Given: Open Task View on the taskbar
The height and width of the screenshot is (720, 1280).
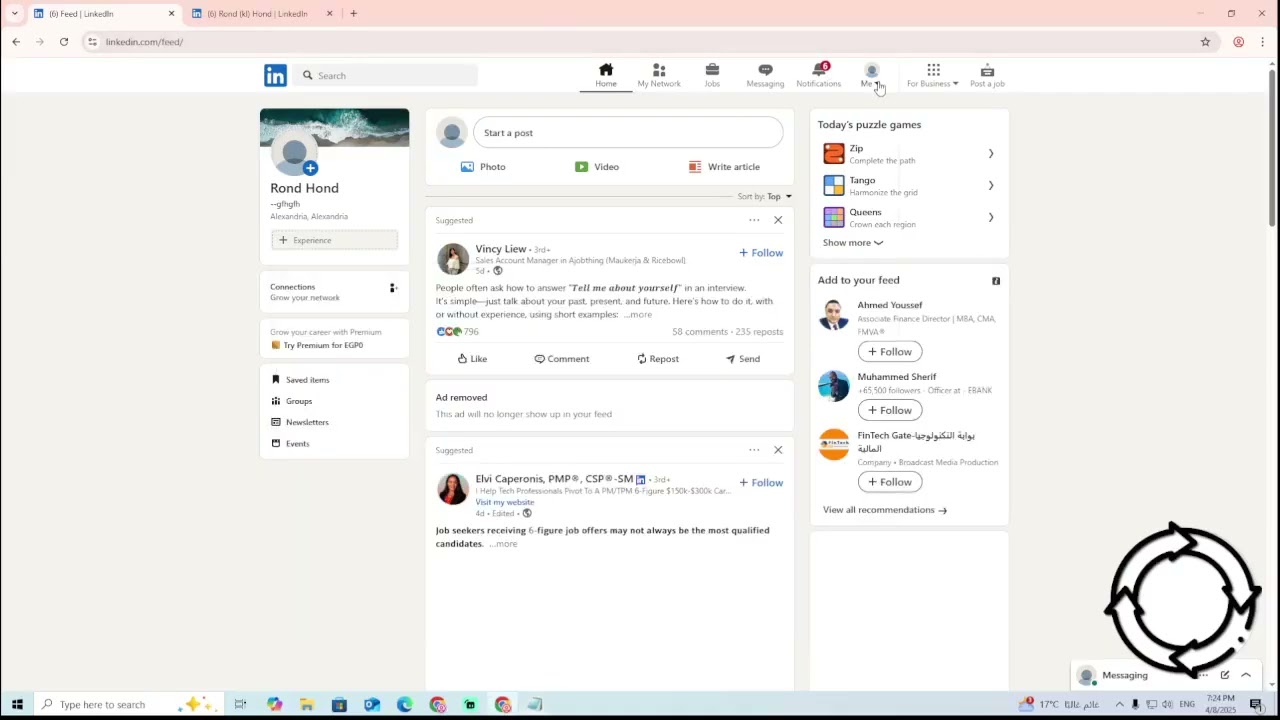Looking at the screenshot, I should 240,705.
